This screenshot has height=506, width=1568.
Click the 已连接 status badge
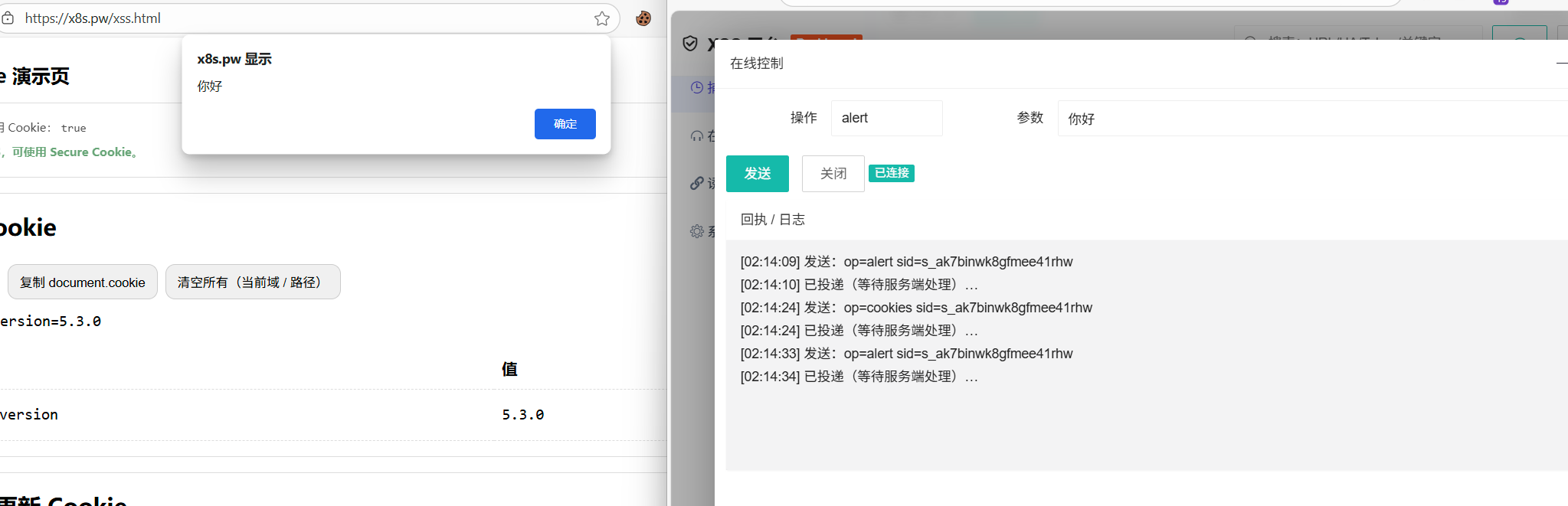(892, 173)
